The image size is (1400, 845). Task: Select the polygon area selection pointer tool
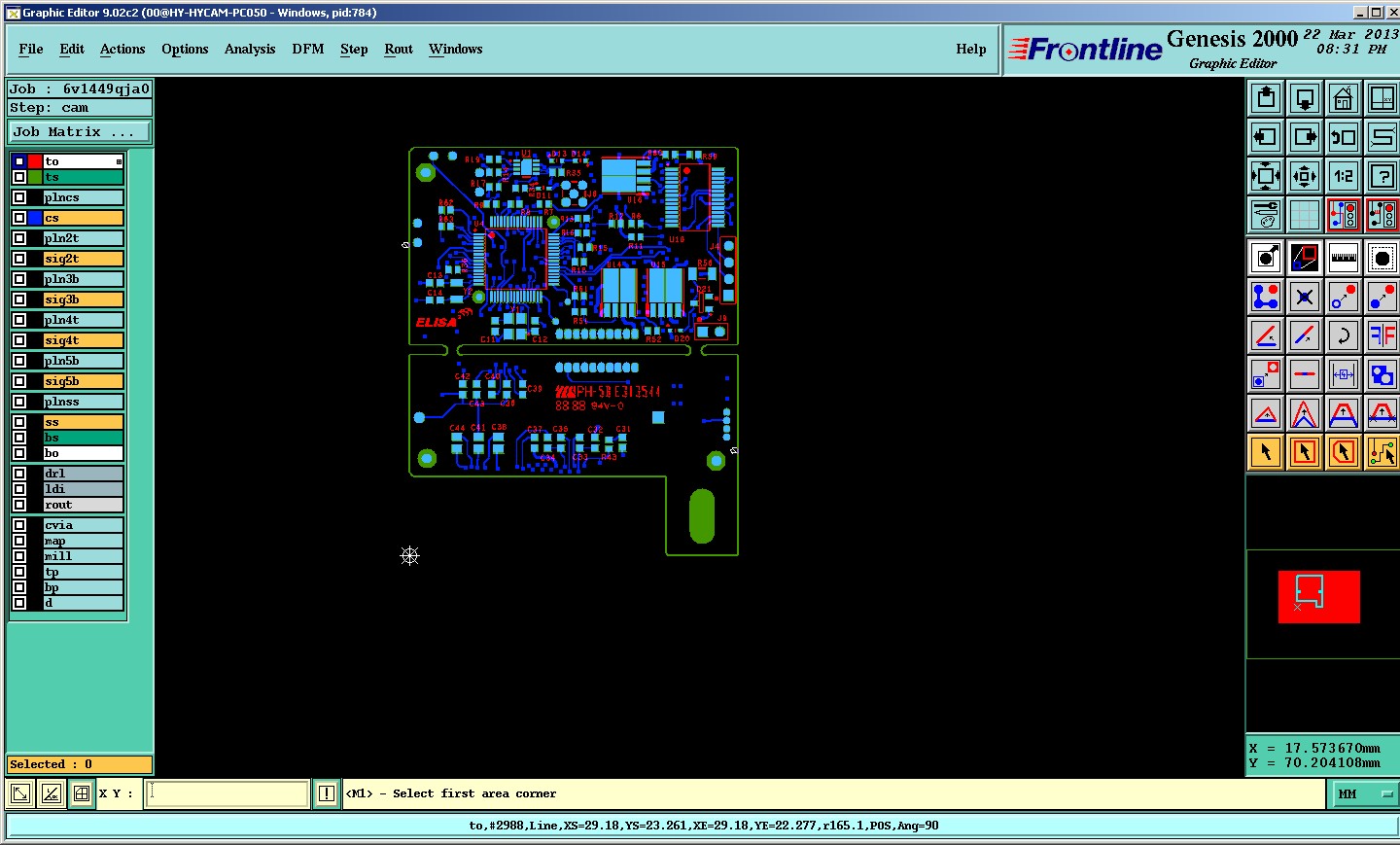(x=1344, y=452)
